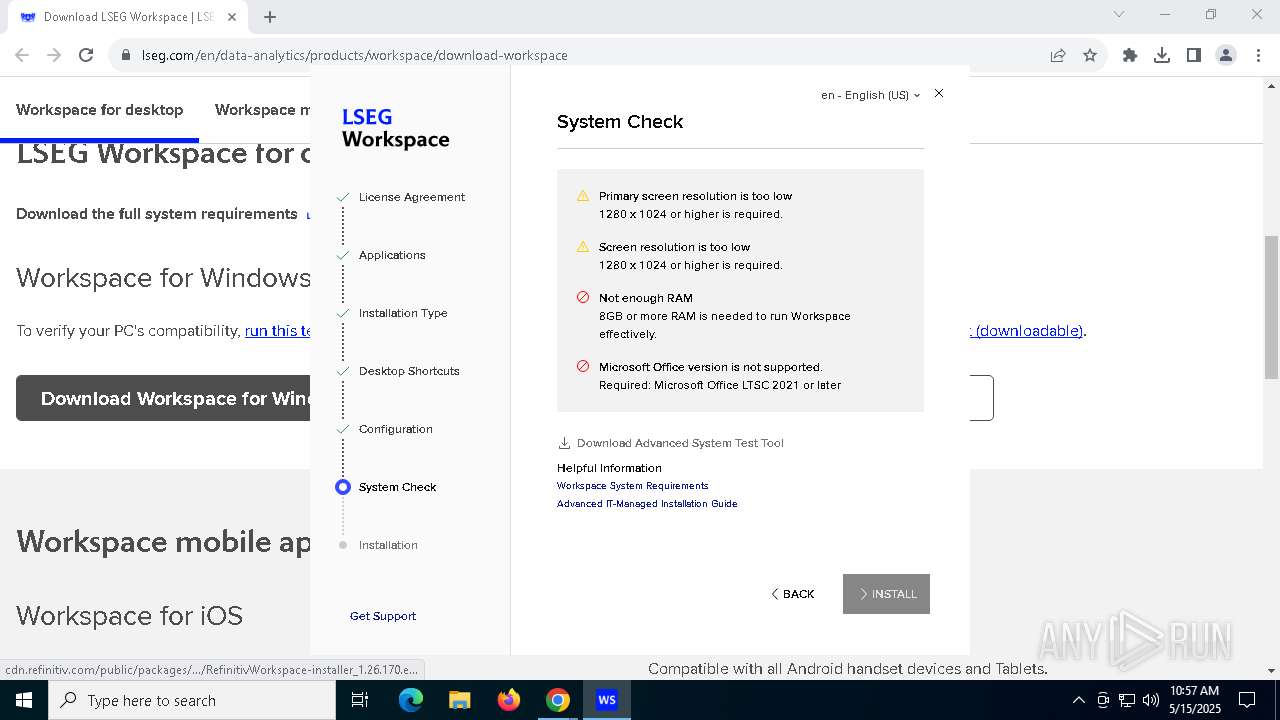Click error icon beside Microsoft Office version
Image resolution: width=1280 pixels, height=720 pixels.
coord(583,366)
